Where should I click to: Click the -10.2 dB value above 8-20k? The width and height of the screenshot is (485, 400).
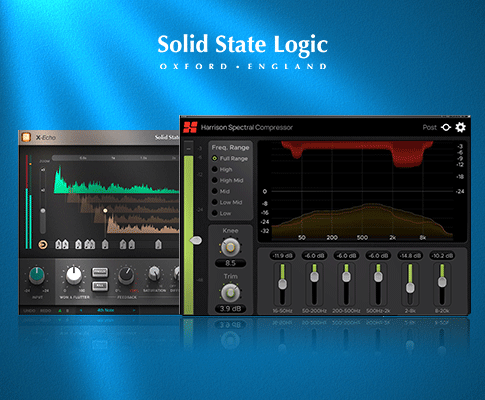(x=442, y=256)
